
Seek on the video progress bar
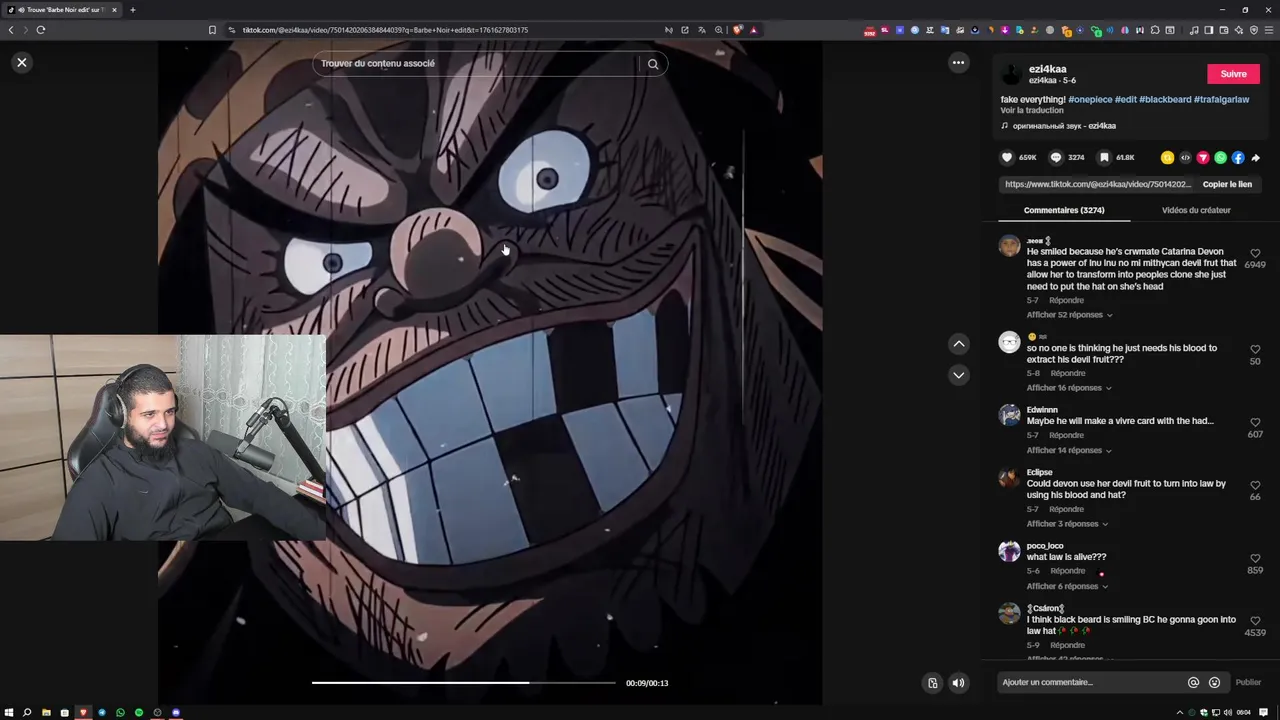[464, 683]
